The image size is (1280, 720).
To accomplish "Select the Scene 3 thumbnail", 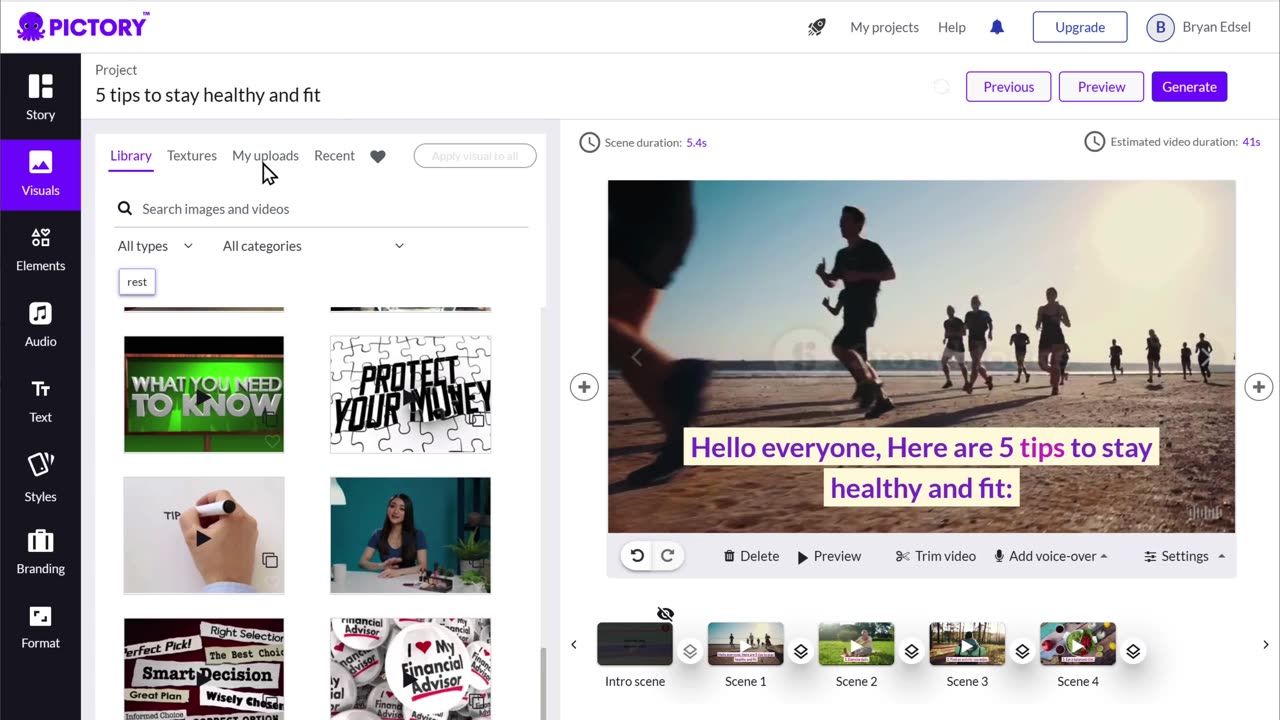I will (x=967, y=644).
